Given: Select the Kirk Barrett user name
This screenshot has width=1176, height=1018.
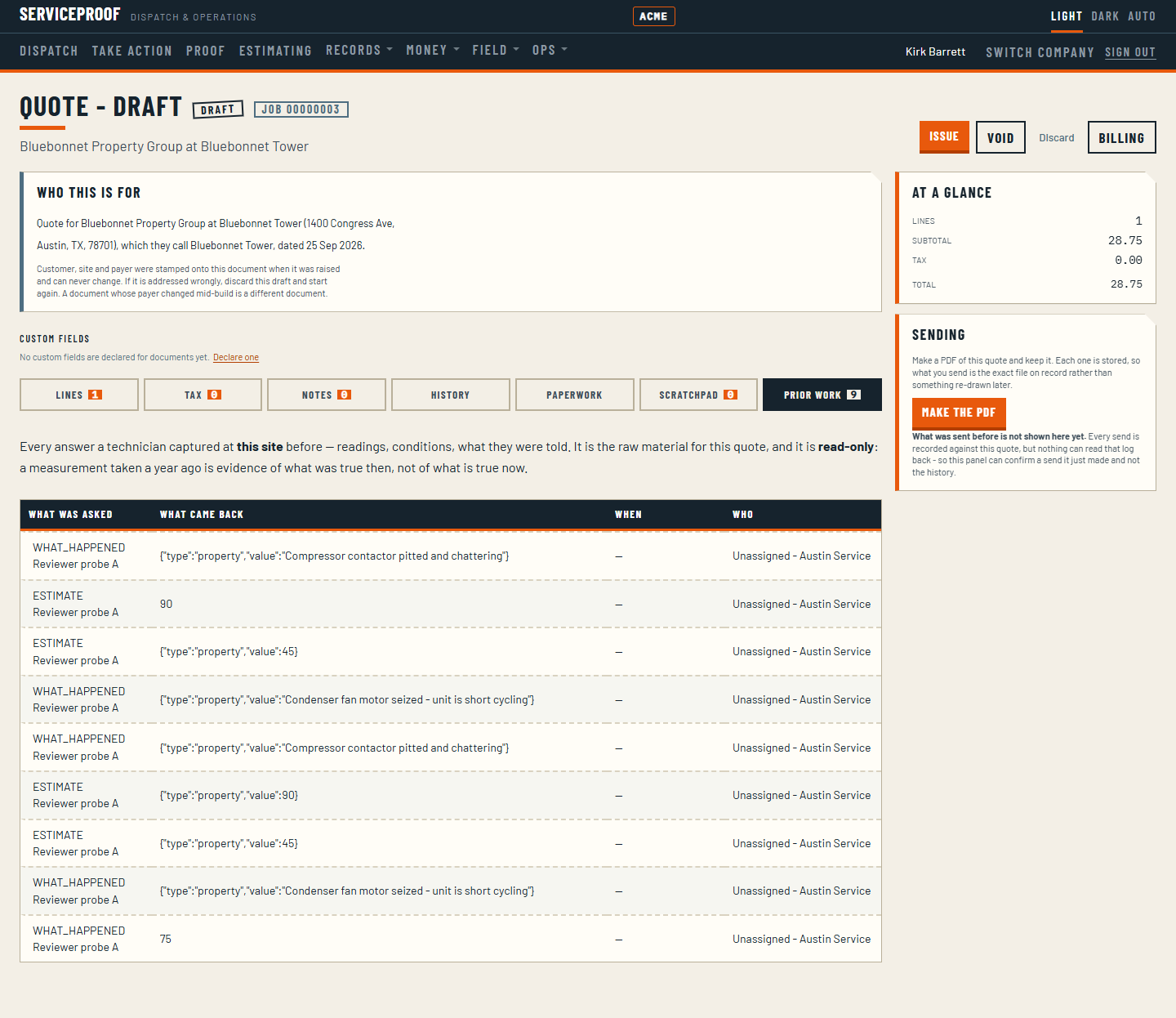Looking at the screenshot, I should tap(935, 51).
